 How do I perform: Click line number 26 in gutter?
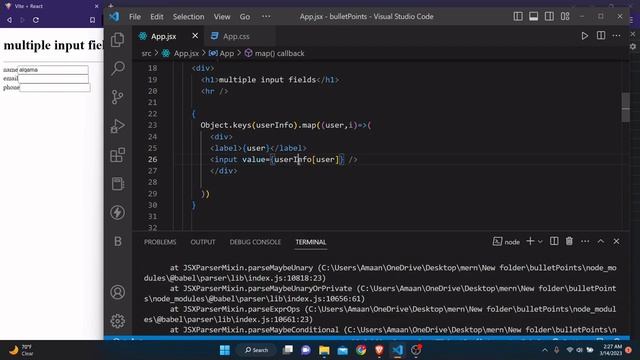point(153,160)
